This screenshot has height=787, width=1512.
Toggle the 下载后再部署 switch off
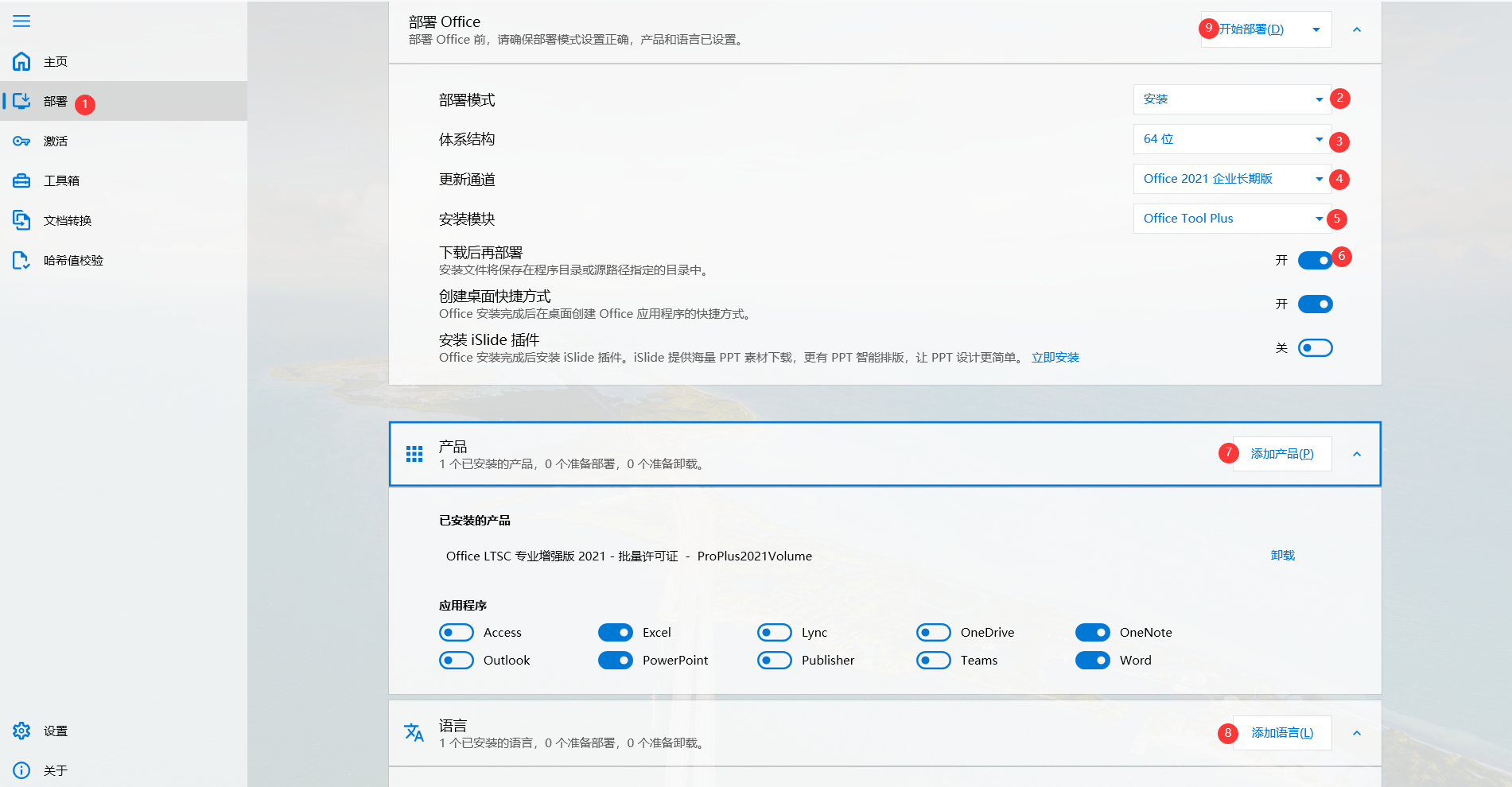1315,261
